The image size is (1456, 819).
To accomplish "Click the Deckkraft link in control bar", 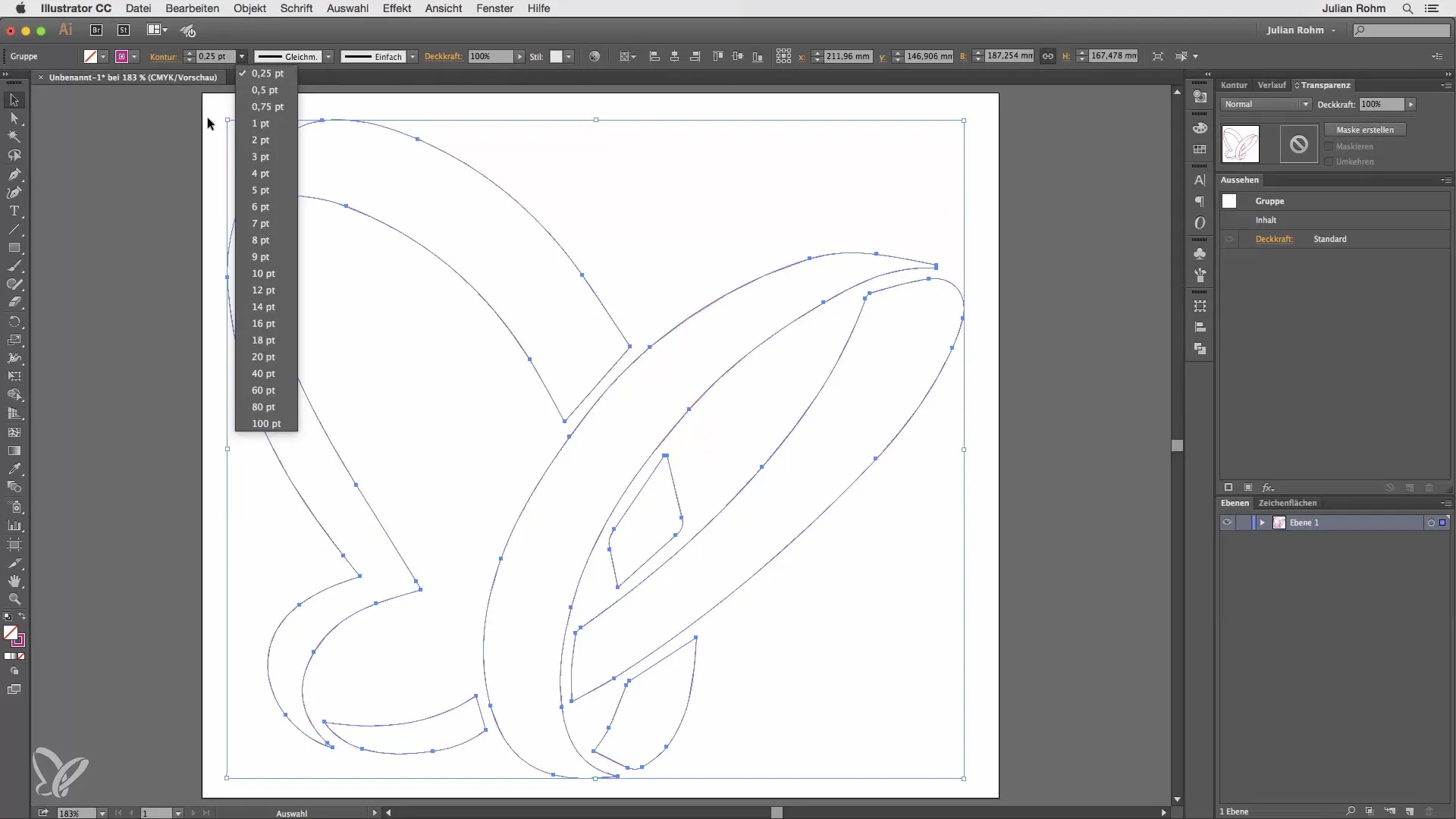I will 444,56.
